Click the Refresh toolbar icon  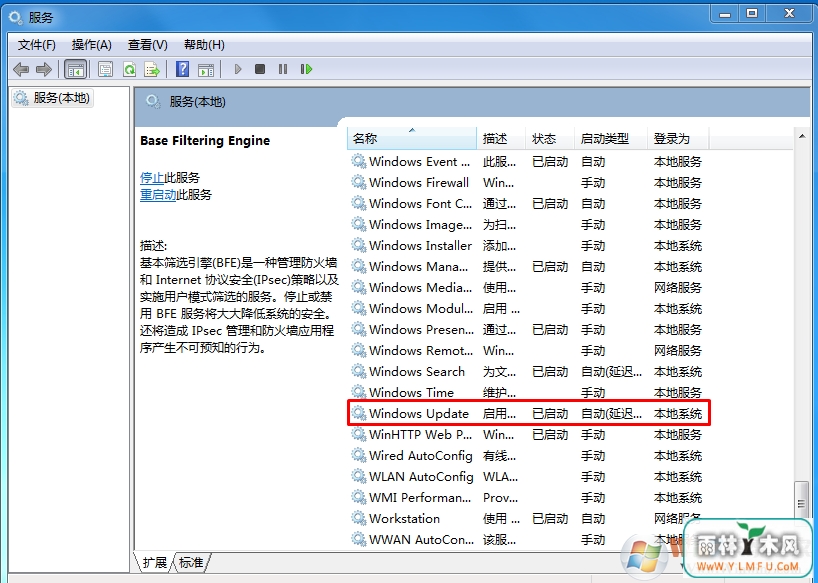tap(129, 69)
